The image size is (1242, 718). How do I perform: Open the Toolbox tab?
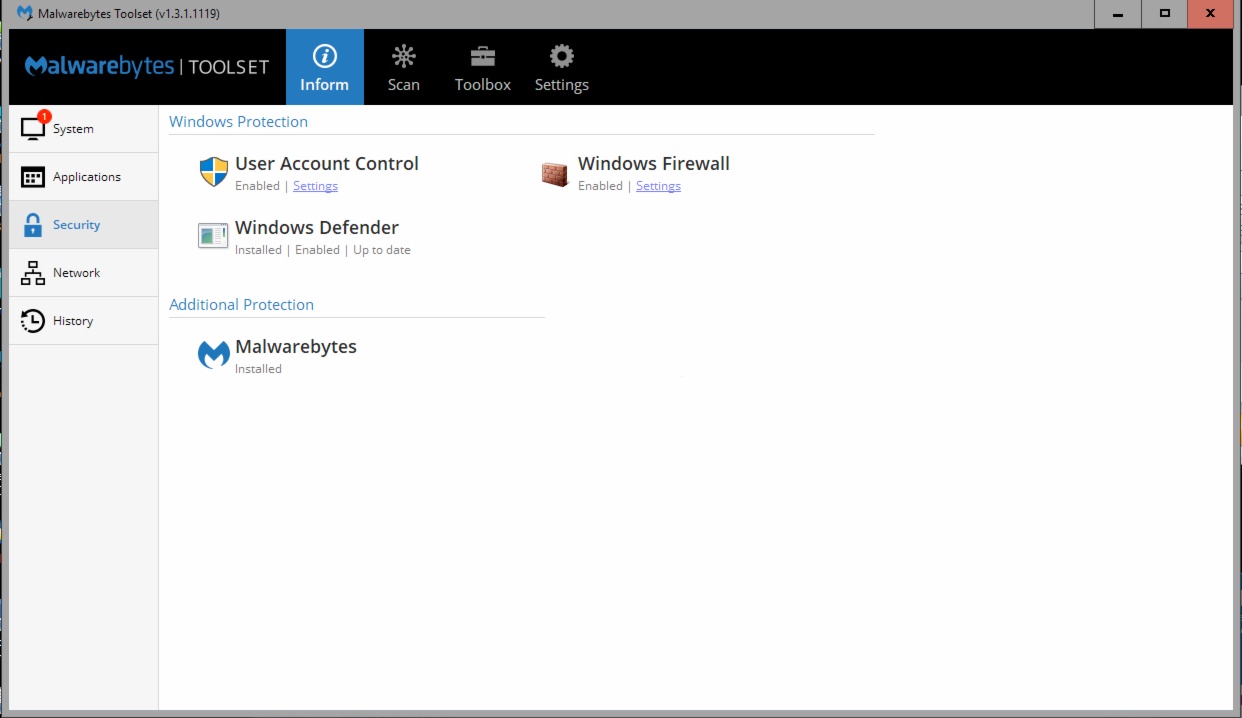point(482,67)
